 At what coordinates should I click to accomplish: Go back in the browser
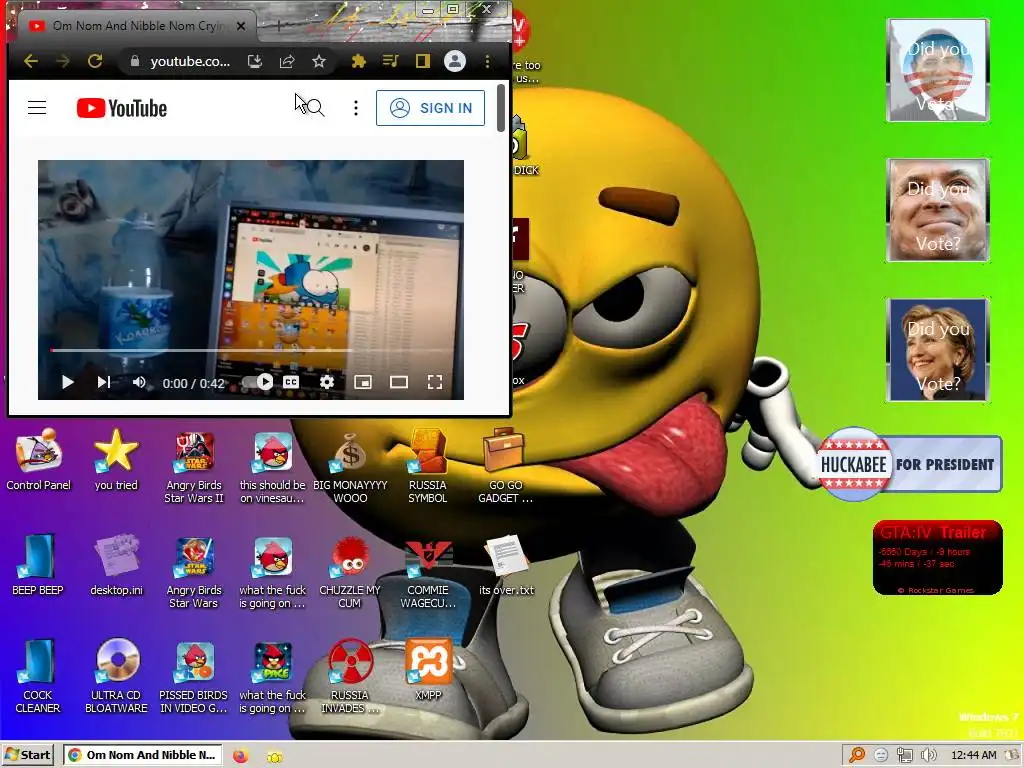(x=31, y=61)
